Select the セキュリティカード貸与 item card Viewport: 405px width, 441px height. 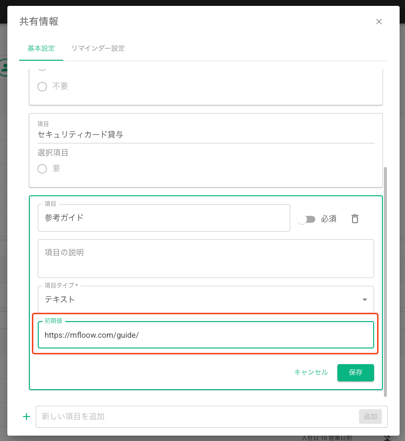[206, 150]
